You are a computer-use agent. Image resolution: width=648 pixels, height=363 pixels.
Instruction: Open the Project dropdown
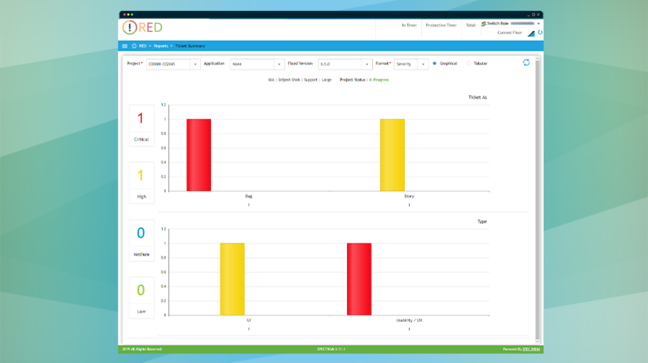pyautogui.click(x=173, y=64)
